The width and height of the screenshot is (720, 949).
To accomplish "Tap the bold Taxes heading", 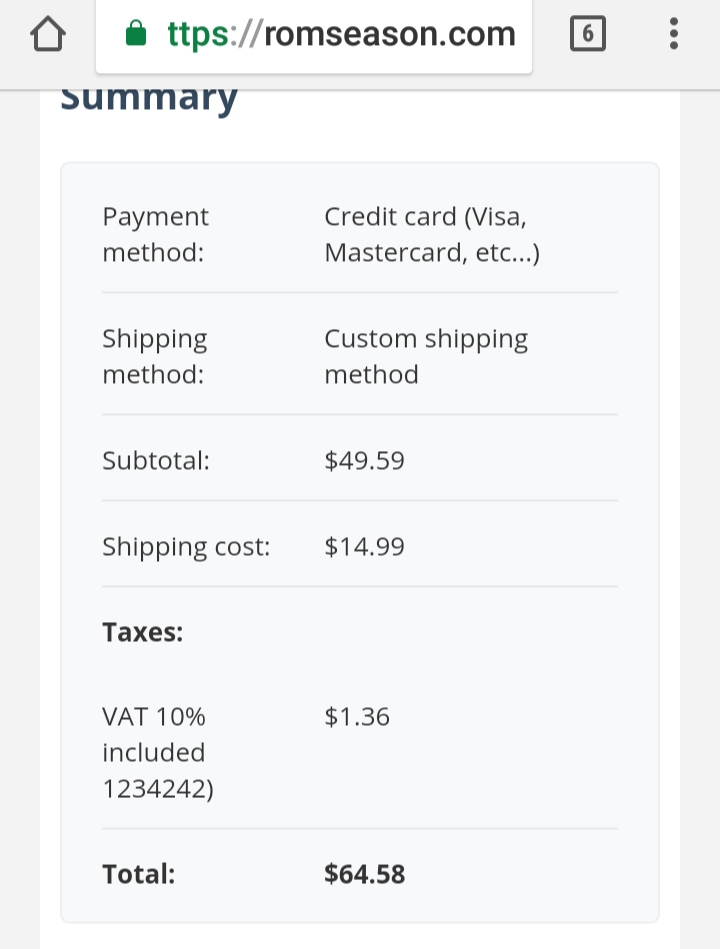I will (x=143, y=632).
